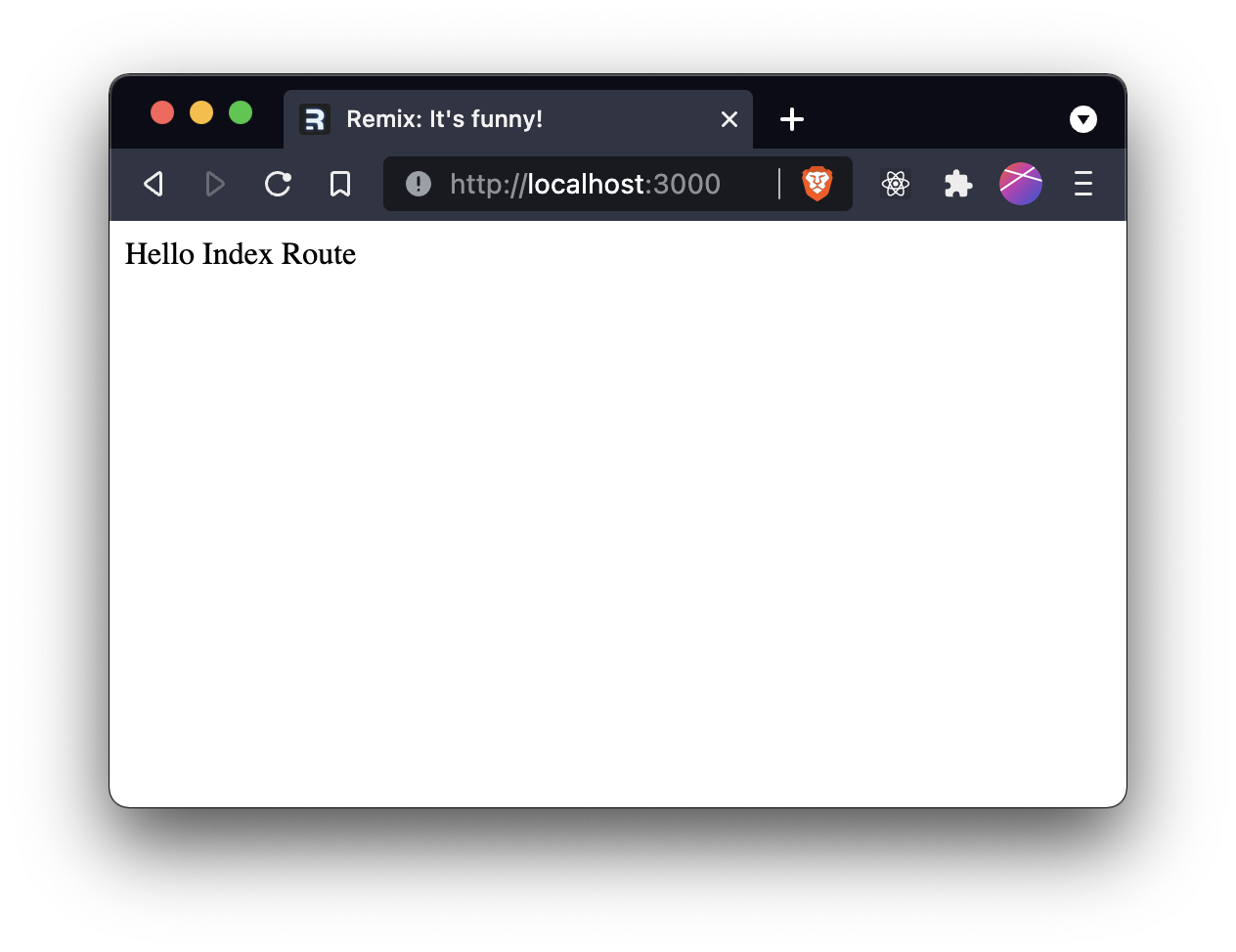1236x952 pixels.
Task: Select the "Remix: It's funny!" tab title
Action: click(444, 119)
